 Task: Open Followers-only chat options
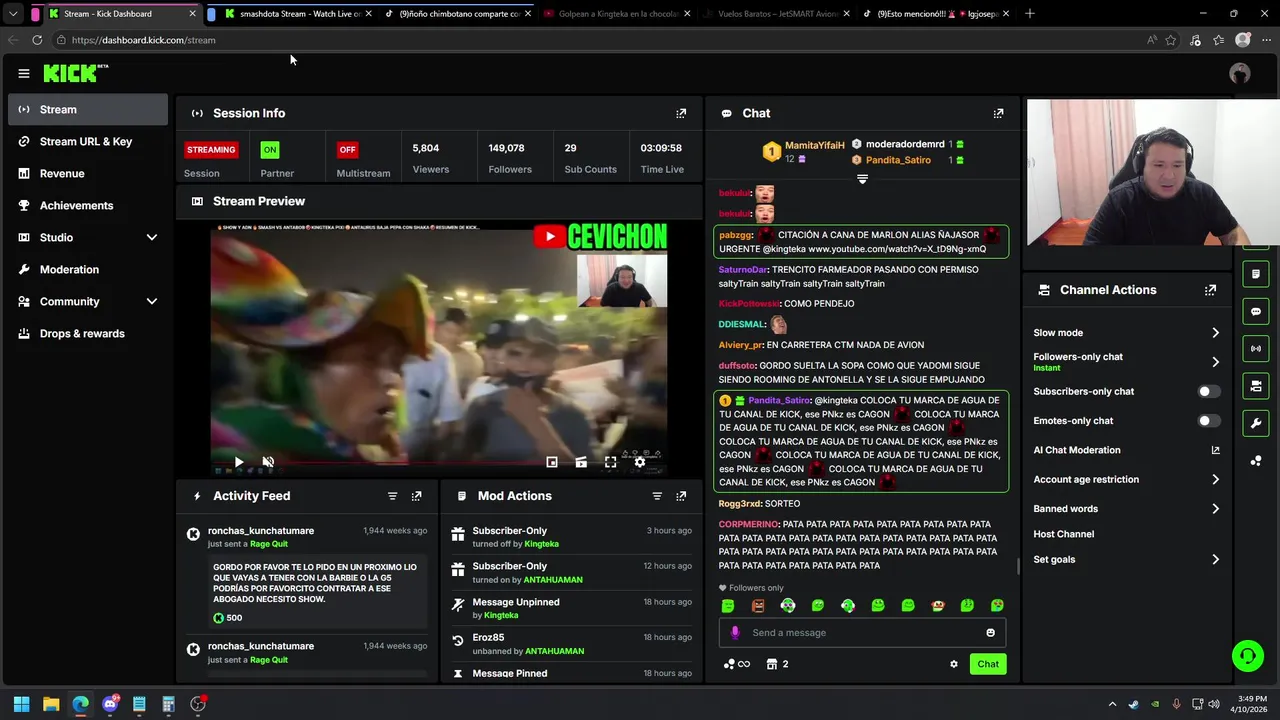(1126, 362)
